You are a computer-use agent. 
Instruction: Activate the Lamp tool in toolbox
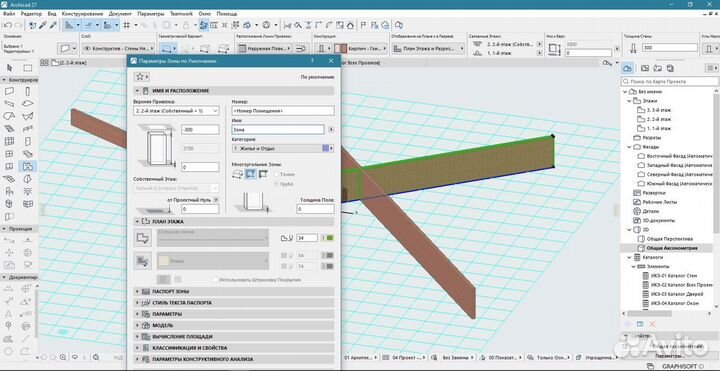click(x=28, y=191)
